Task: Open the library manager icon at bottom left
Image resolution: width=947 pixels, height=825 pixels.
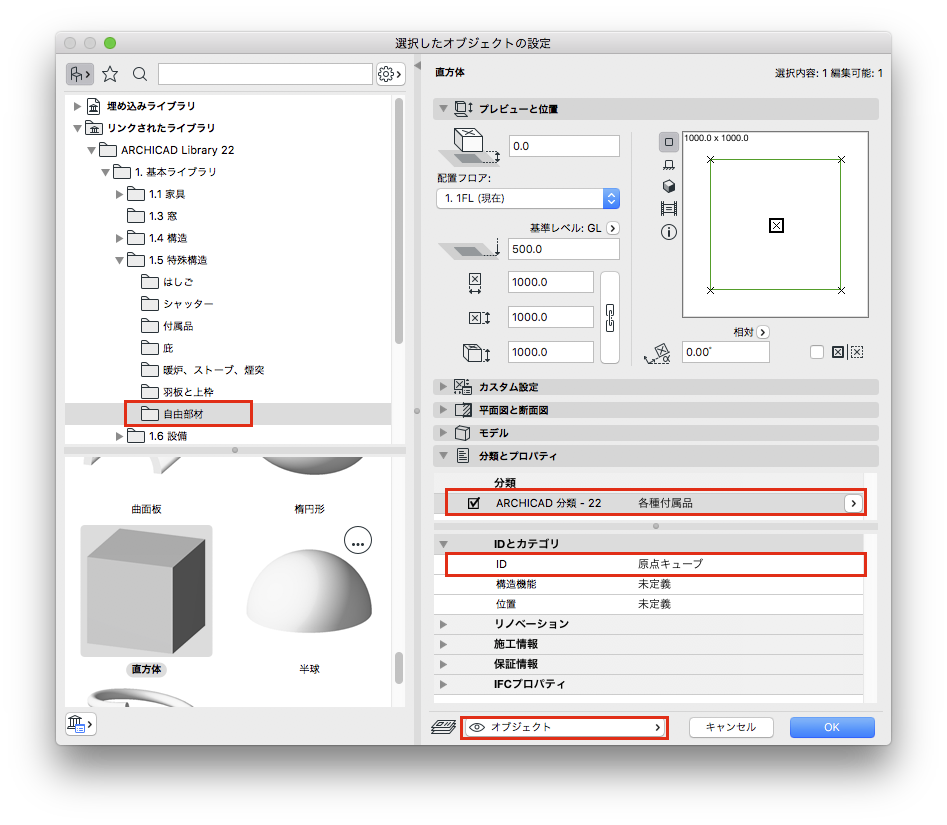Action: click(80, 724)
